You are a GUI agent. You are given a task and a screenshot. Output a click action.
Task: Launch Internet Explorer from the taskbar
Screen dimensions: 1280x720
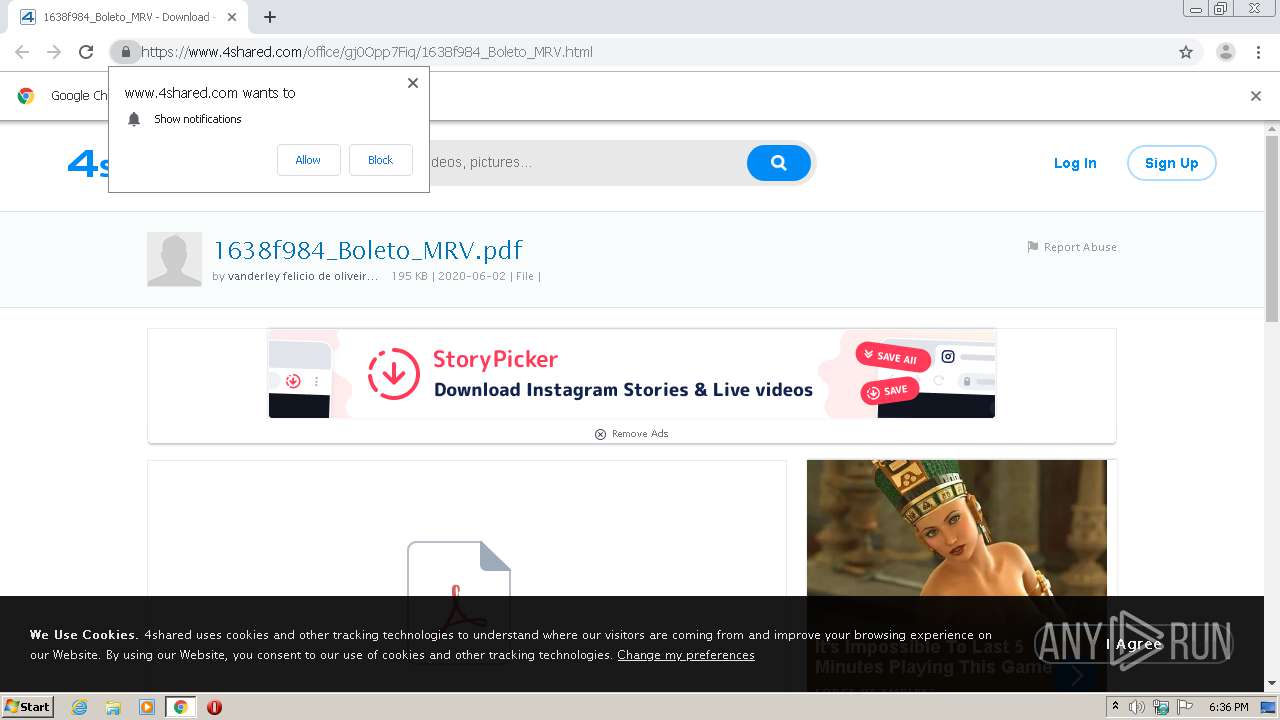(80, 707)
